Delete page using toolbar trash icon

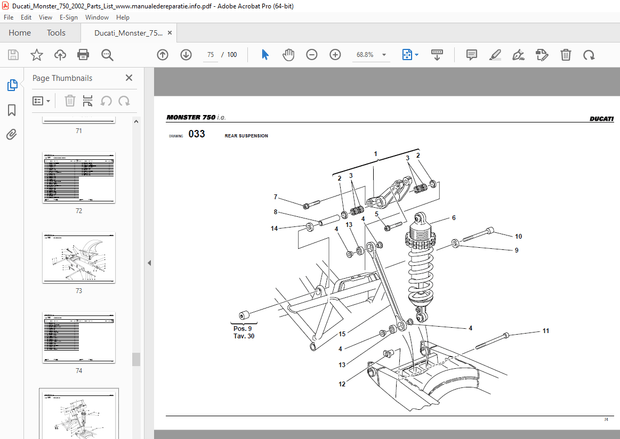pyautogui.click(x=565, y=55)
